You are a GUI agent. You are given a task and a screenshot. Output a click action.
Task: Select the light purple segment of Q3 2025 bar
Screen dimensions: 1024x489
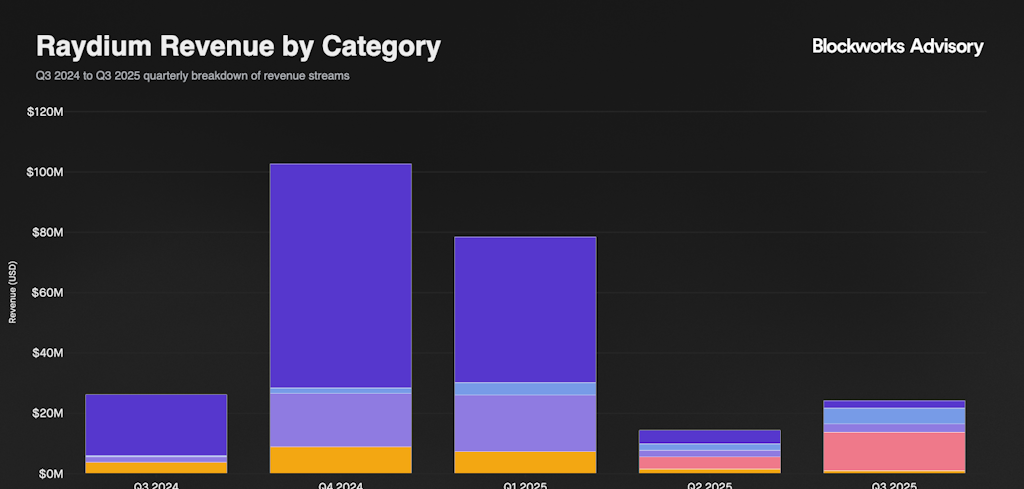pos(894,428)
